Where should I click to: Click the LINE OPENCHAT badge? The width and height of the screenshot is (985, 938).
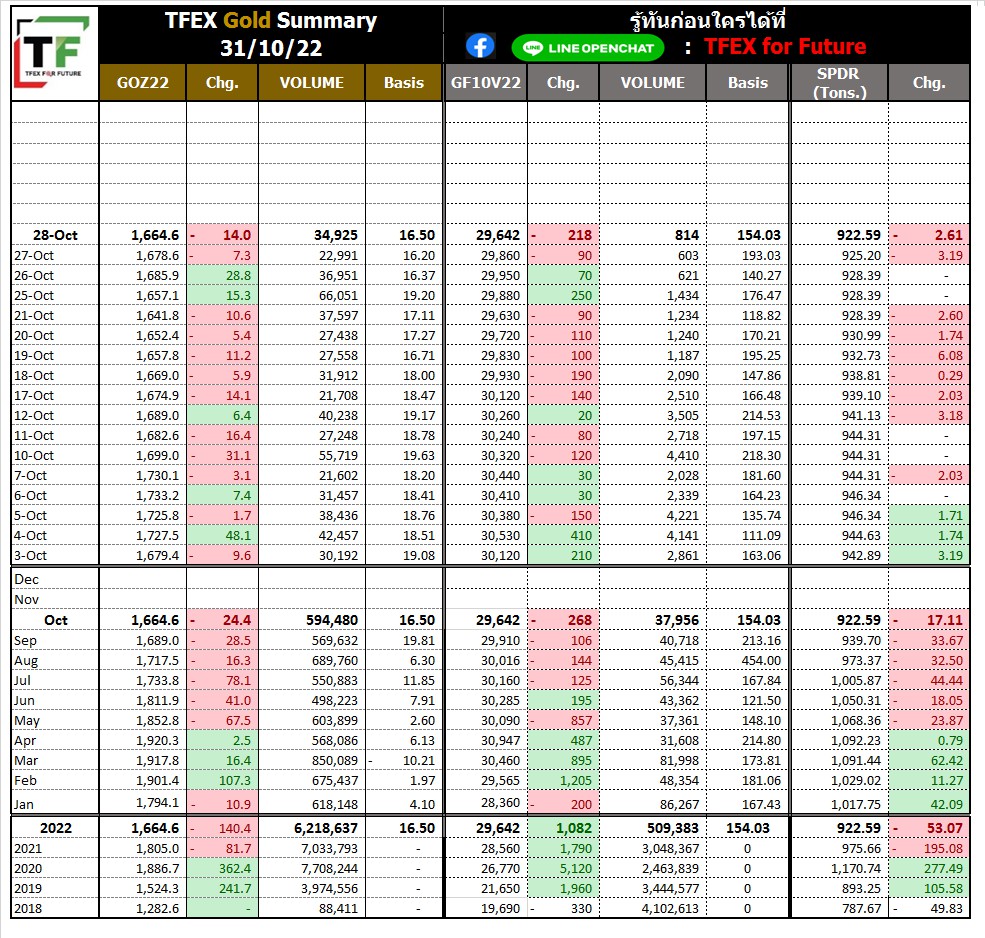pos(588,48)
